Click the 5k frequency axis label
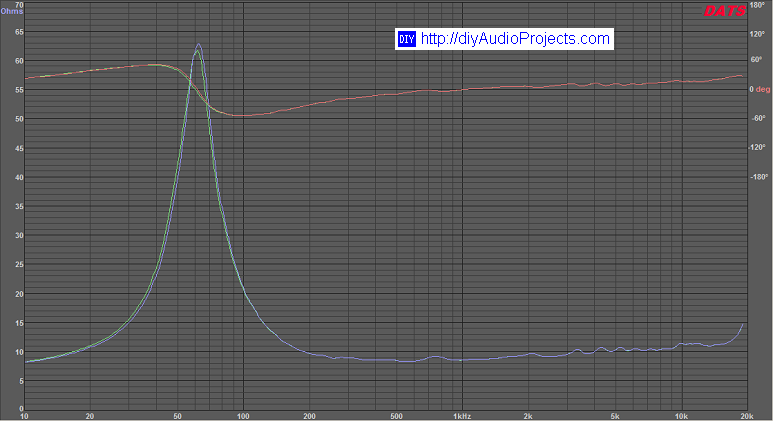 tap(615, 415)
